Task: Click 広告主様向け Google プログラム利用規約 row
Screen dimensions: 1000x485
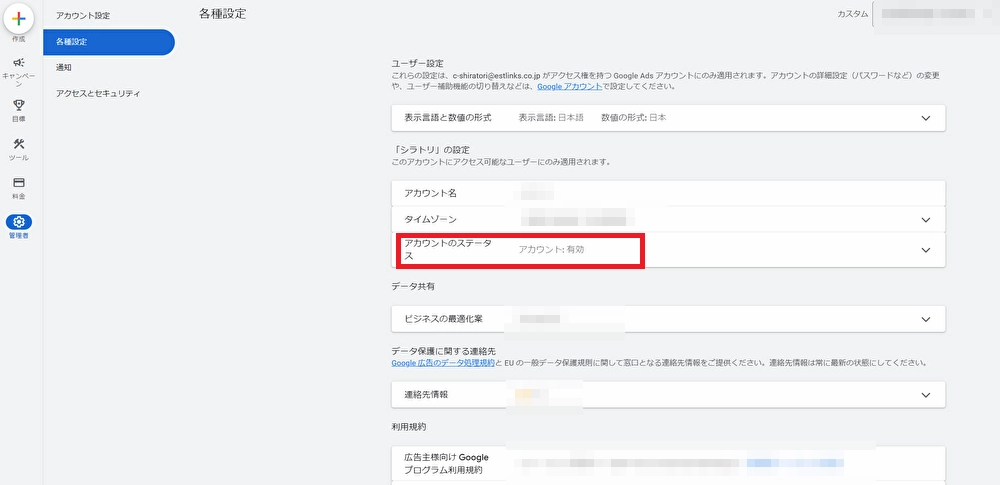Action: tap(450, 463)
